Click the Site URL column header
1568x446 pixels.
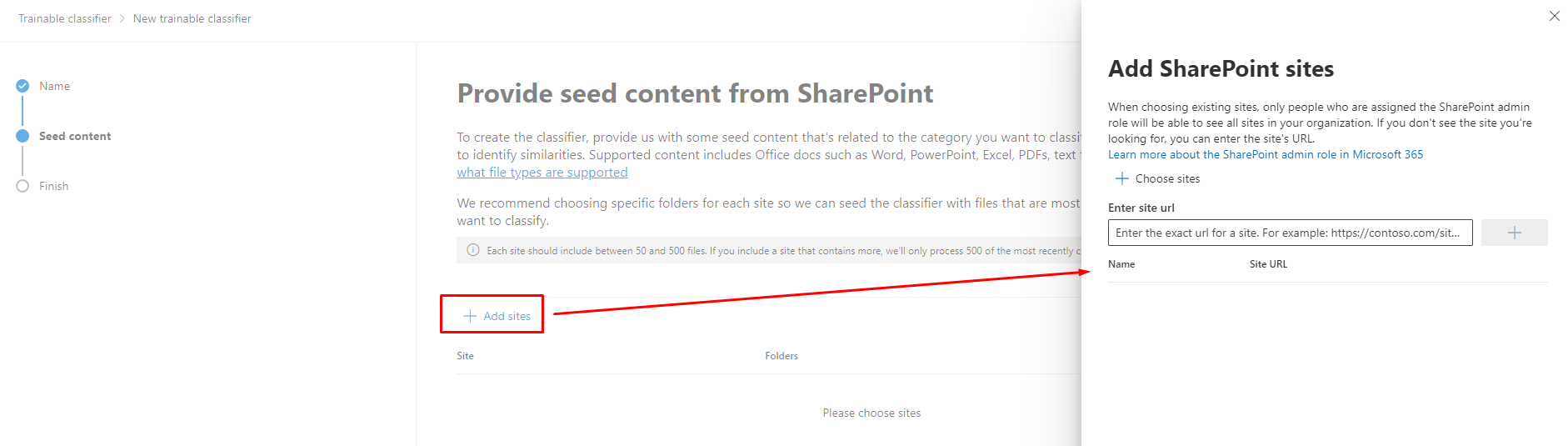click(x=1268, y=264)
